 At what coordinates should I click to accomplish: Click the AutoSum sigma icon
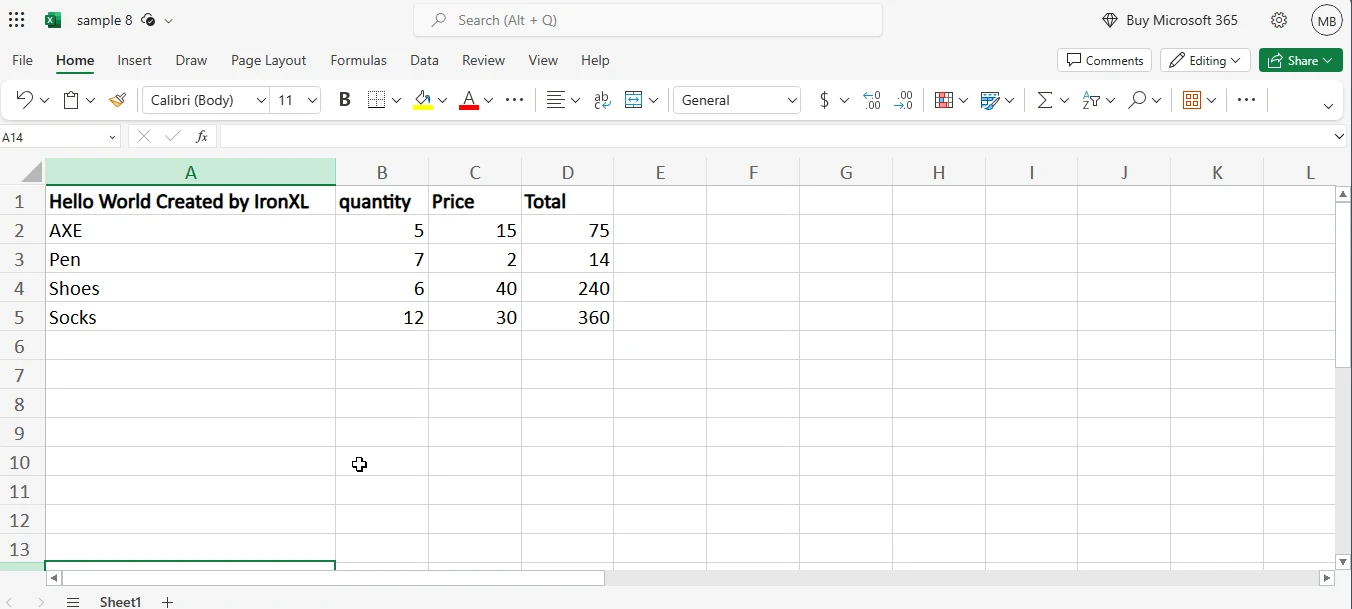point(1044,100)
